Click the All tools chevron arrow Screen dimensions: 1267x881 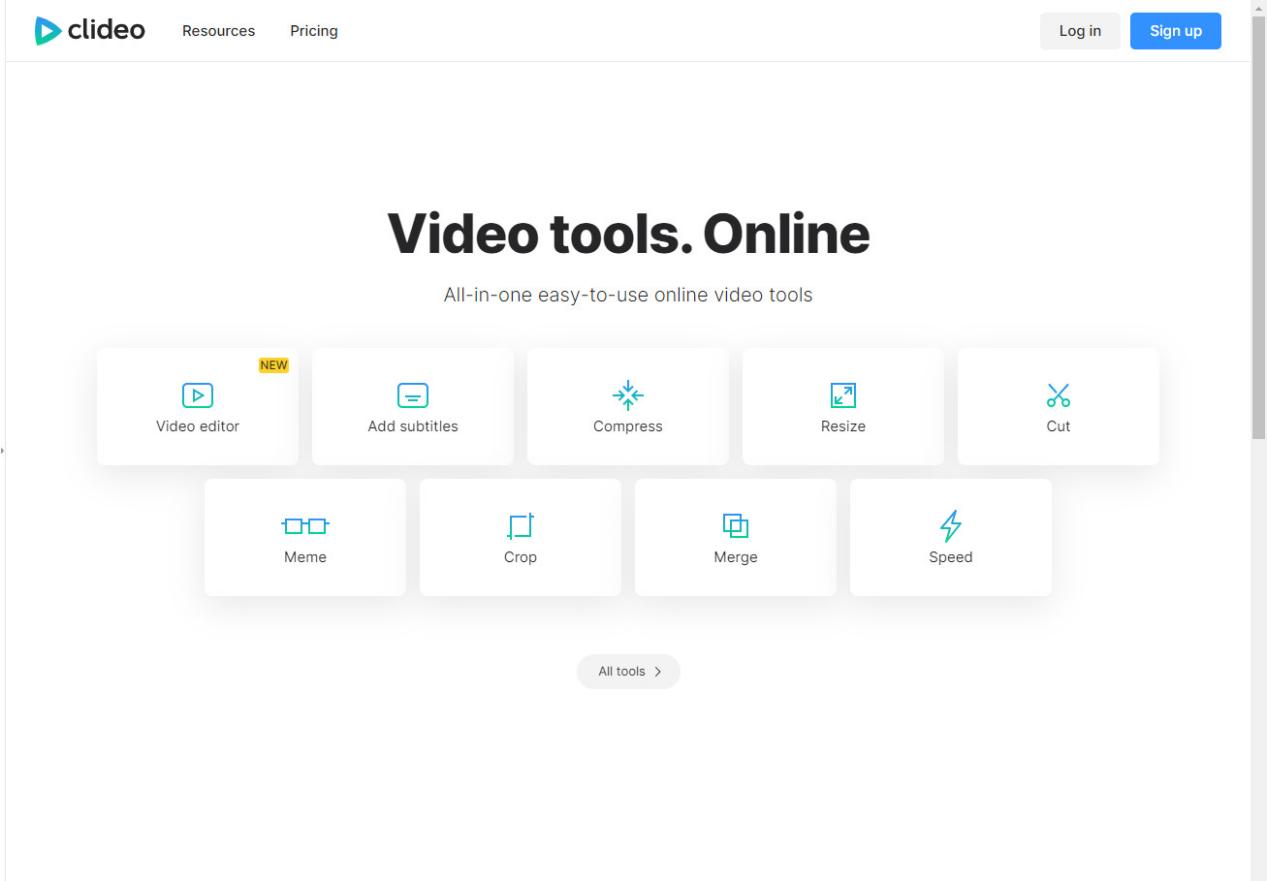tap(658, 672)
